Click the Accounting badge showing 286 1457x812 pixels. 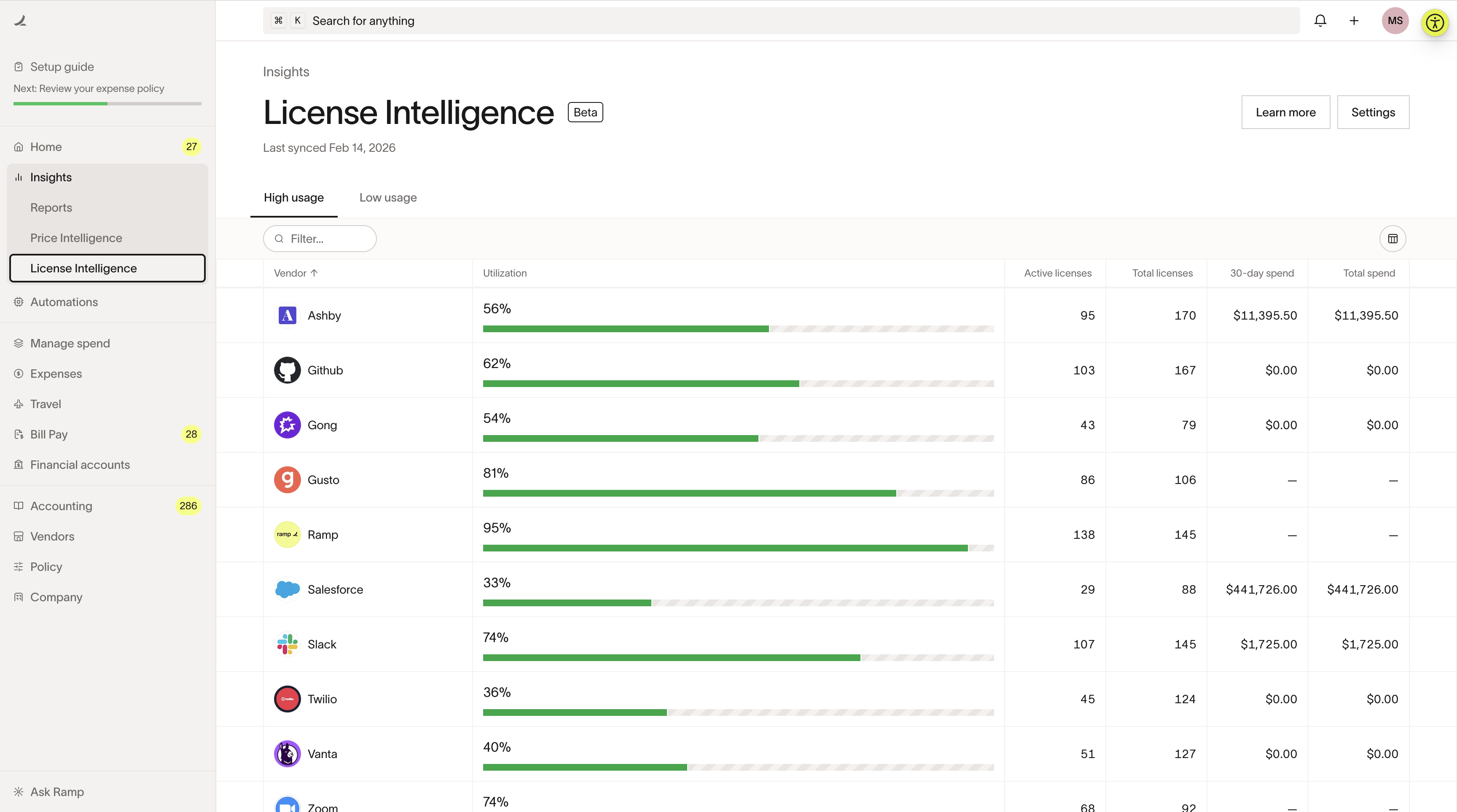pos(188,505)
